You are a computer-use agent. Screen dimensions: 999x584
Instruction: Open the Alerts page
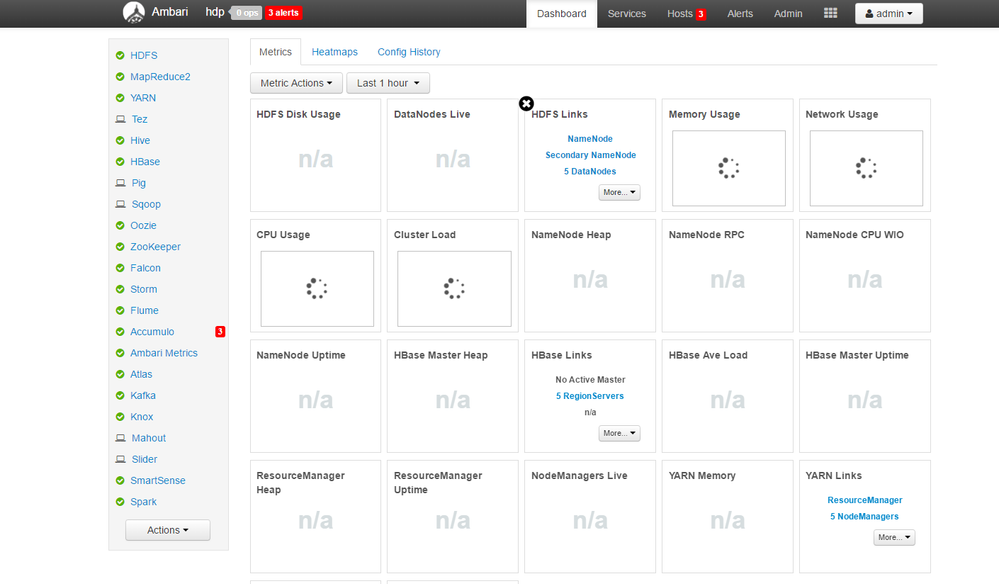coord(740,13)
